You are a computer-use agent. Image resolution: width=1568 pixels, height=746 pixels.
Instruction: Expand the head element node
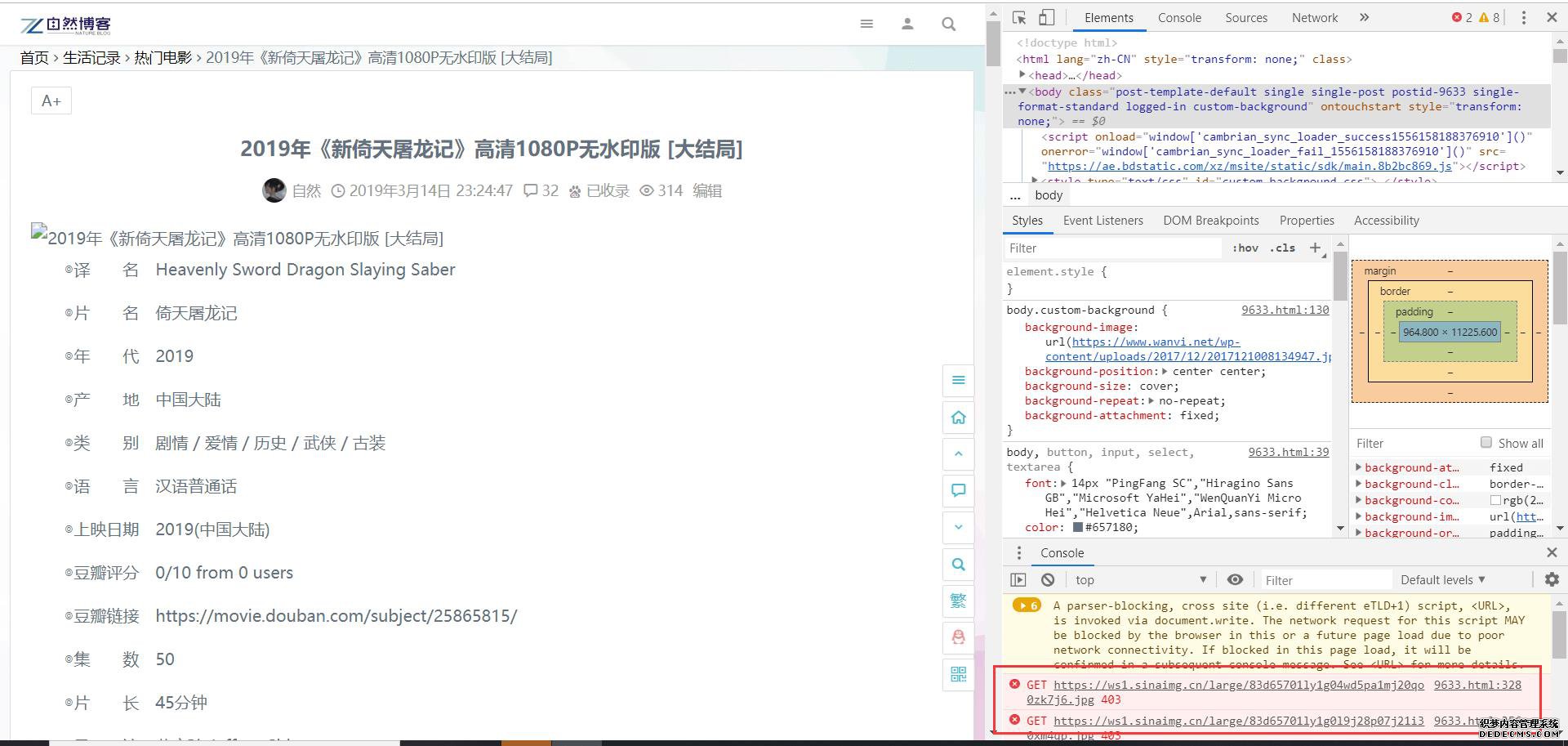tap(1022, 74)
